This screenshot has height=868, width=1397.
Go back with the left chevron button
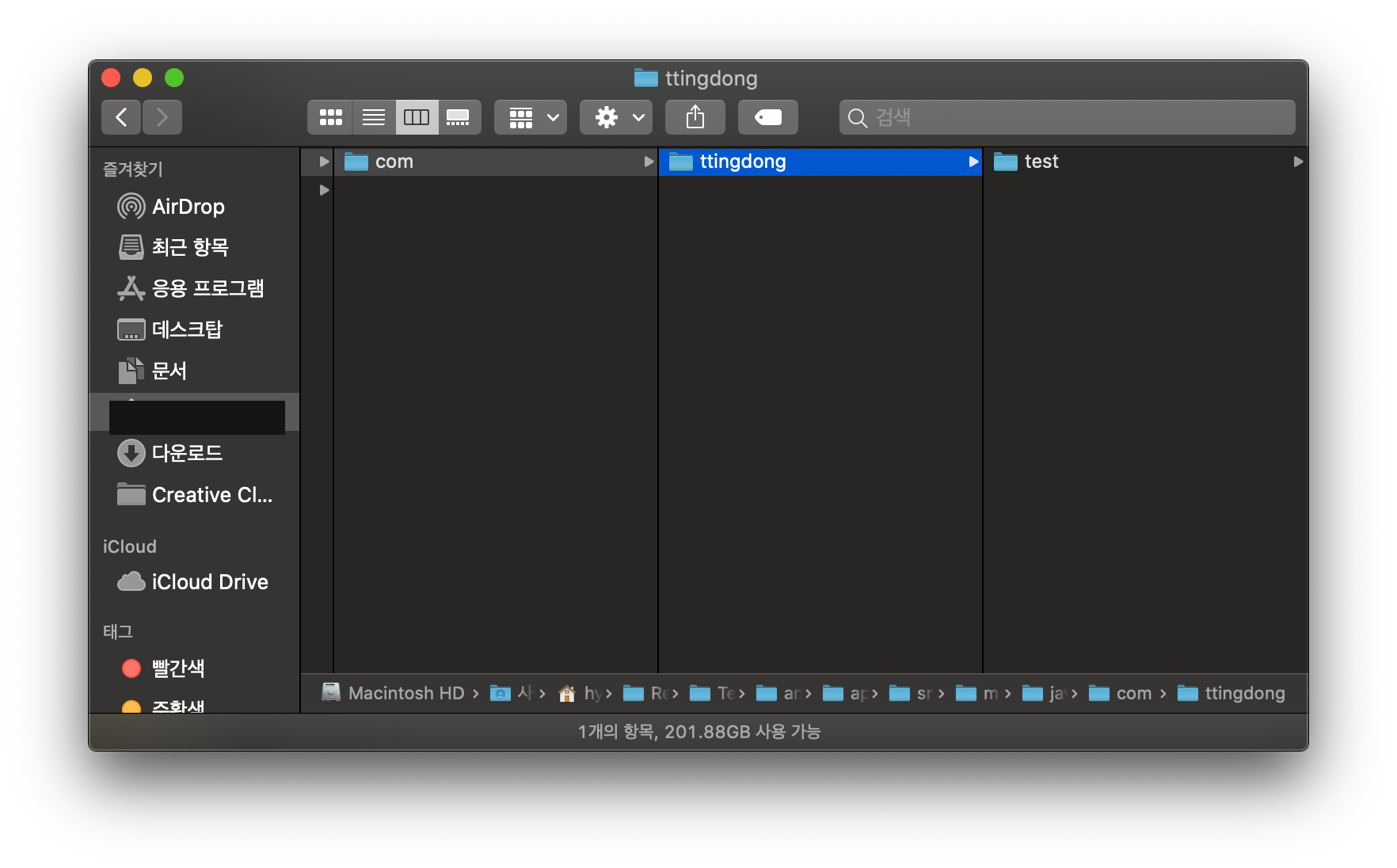coord(121,117)
